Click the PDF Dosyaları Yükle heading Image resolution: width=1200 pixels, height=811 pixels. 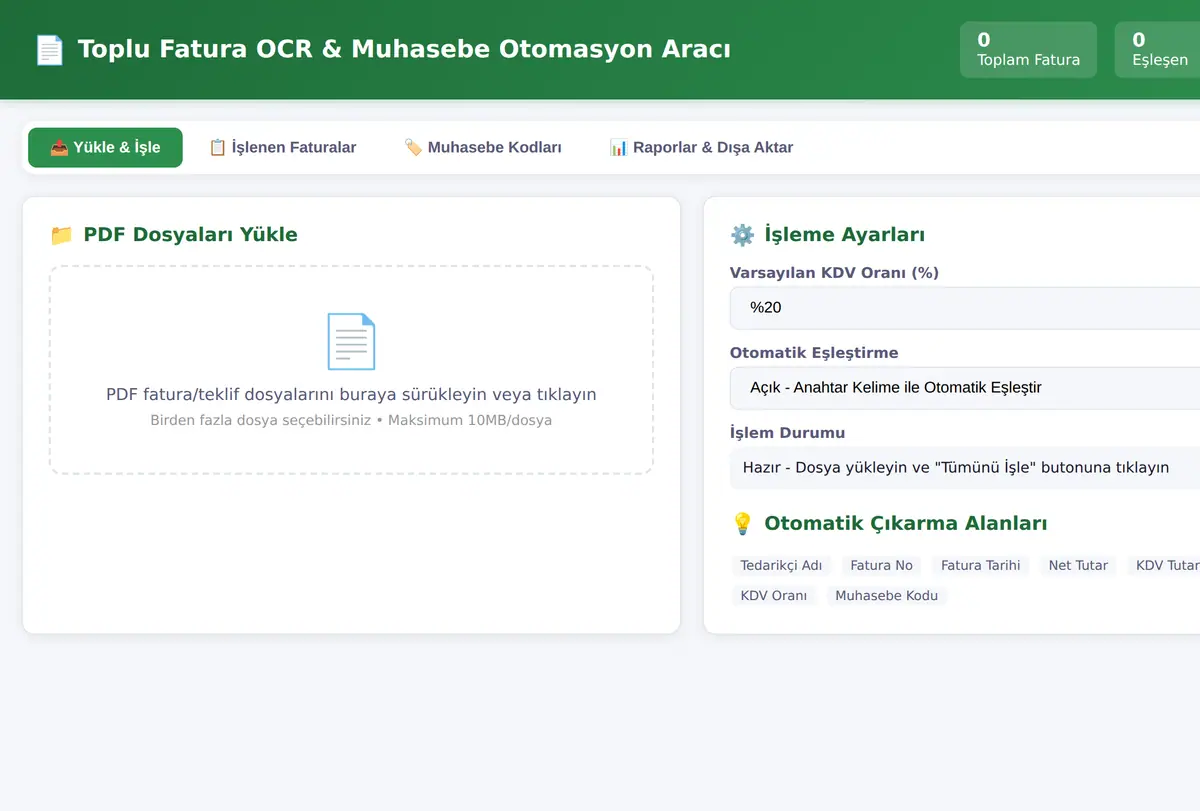click(190, 235)
